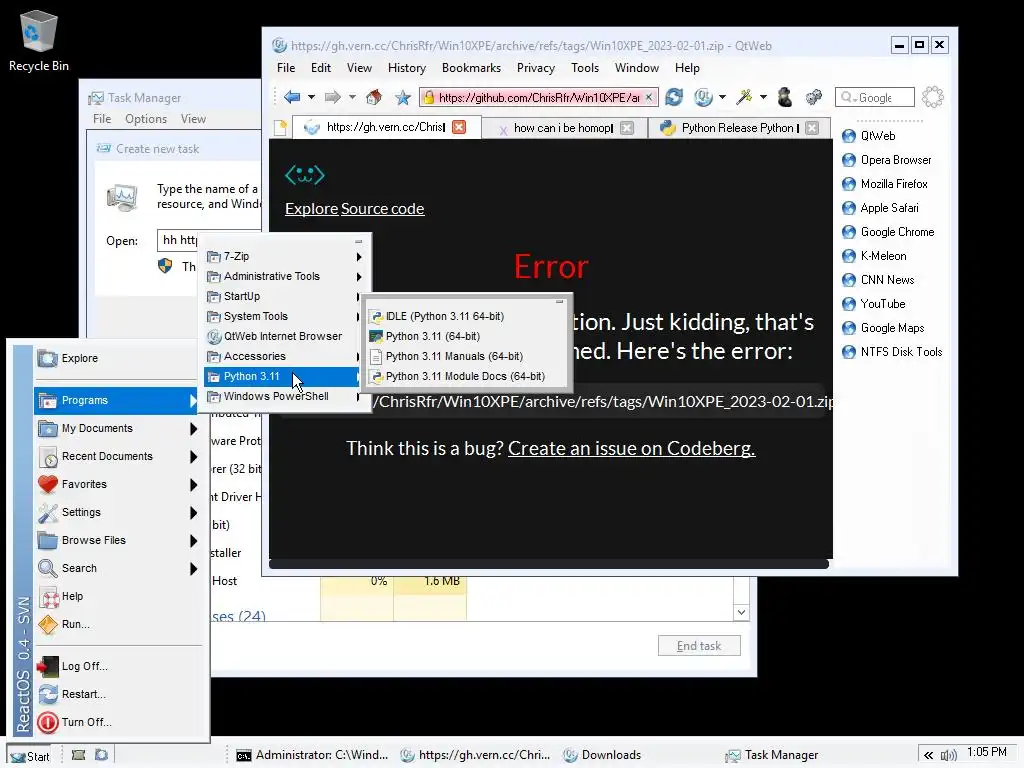Open the Tools menu in QtWeb

pyautogui.click(x=584, y=68)
